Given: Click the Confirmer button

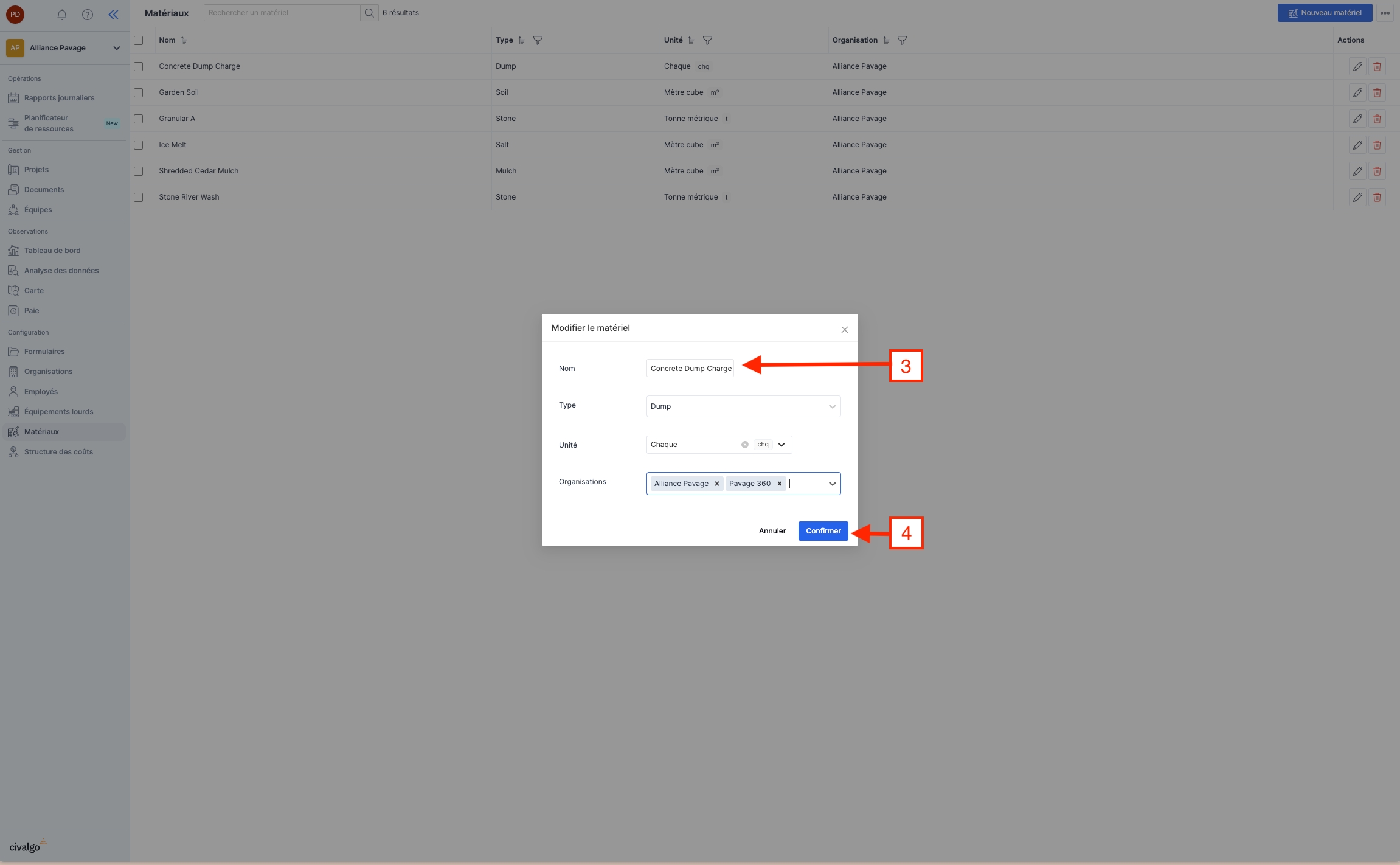Looking at the screenshot, I should [823, 531].
